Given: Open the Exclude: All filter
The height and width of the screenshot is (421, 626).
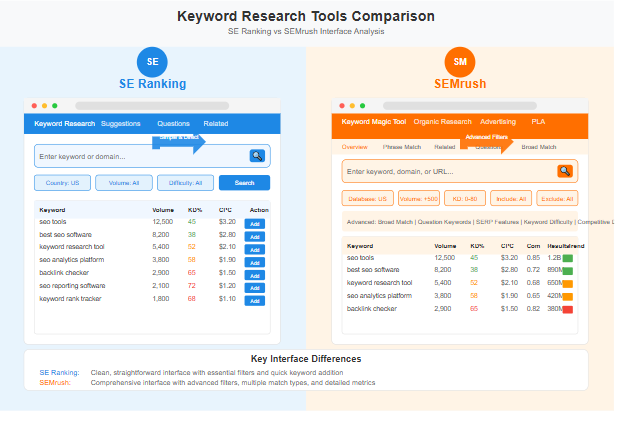Looking at the screenshot, I should pos(557,198).
